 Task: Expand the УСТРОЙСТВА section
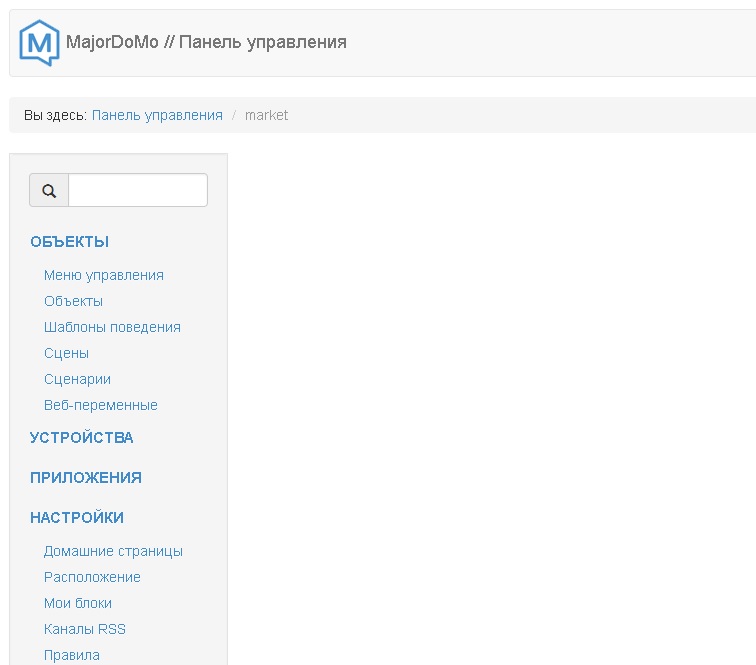coord(81,437)
